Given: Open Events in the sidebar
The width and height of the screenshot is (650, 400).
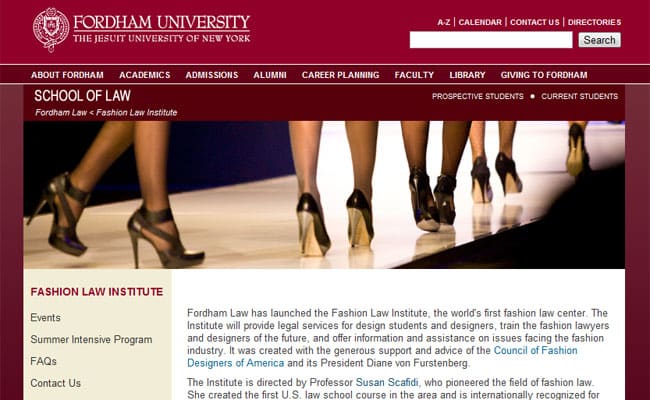Looking at the screenshot, I should pyautogui.click(x=45, y=318).
